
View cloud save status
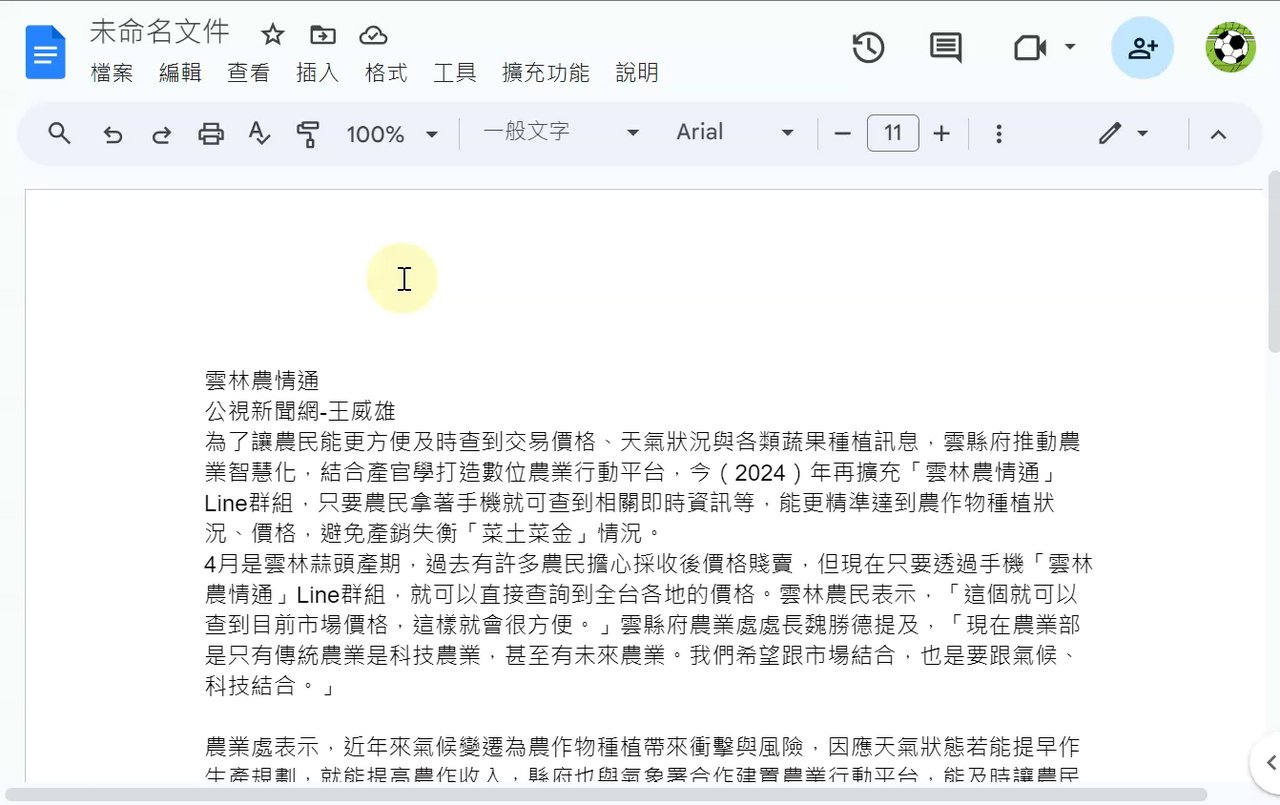click(x=373, y=36)
